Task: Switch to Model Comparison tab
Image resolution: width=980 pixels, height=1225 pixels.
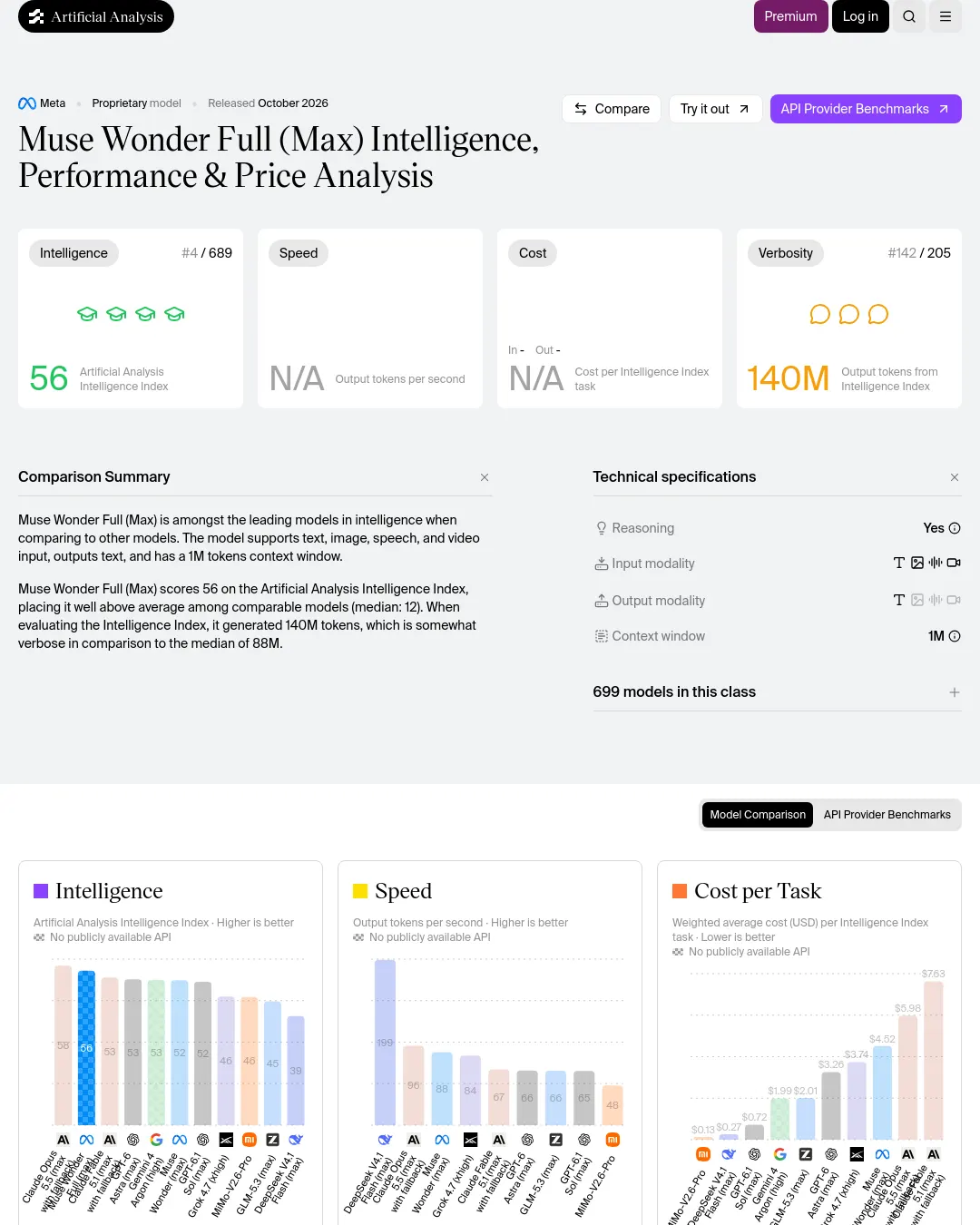Action: [758, 815]
